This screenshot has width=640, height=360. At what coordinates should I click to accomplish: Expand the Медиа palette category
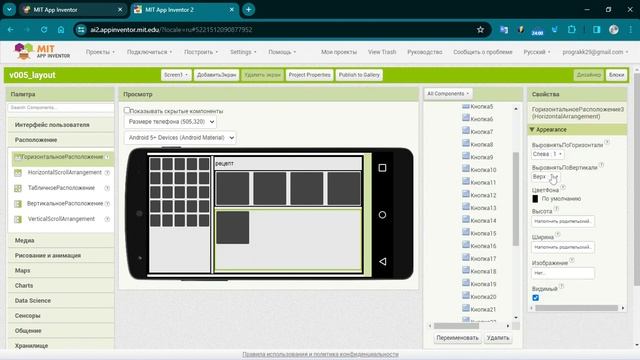(x=61, y=240)
